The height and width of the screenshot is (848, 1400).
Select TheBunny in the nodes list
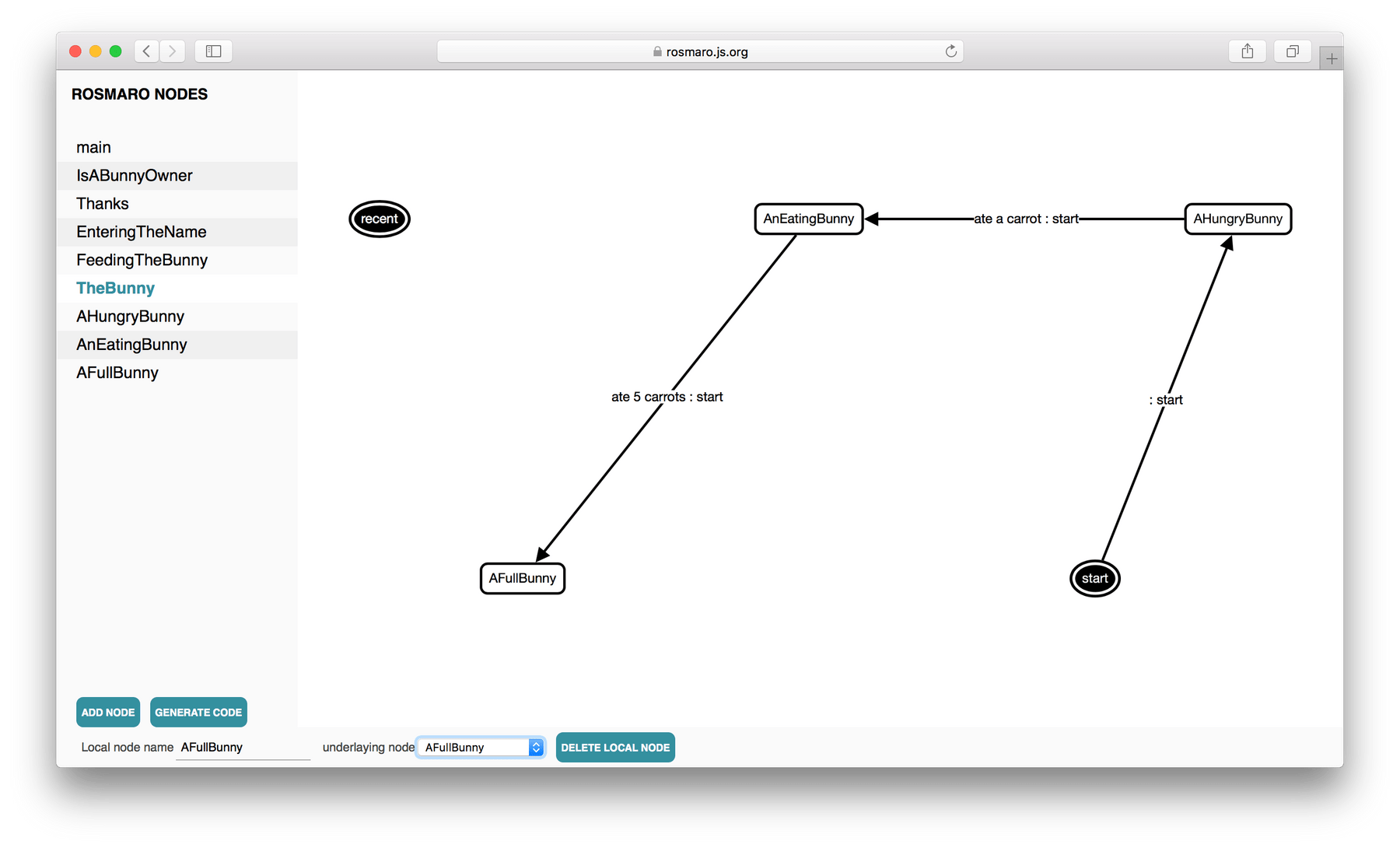tap(114, 288)
